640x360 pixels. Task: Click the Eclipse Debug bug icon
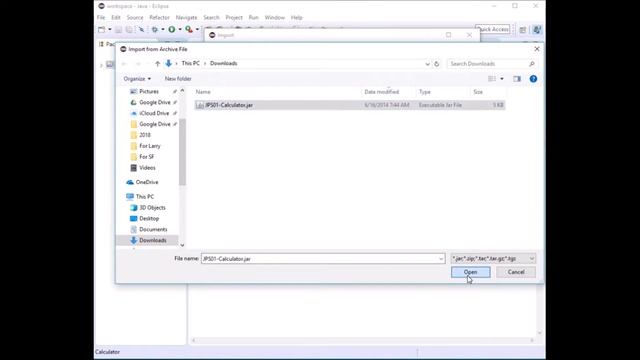coord(155,29)
